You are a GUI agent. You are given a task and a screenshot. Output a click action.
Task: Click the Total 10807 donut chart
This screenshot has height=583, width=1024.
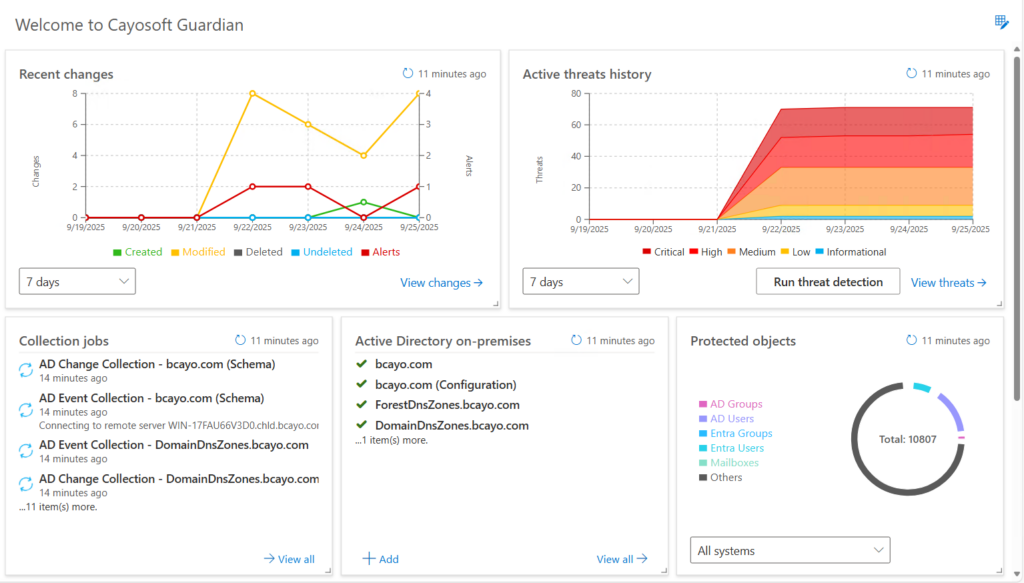click(907, 438)
